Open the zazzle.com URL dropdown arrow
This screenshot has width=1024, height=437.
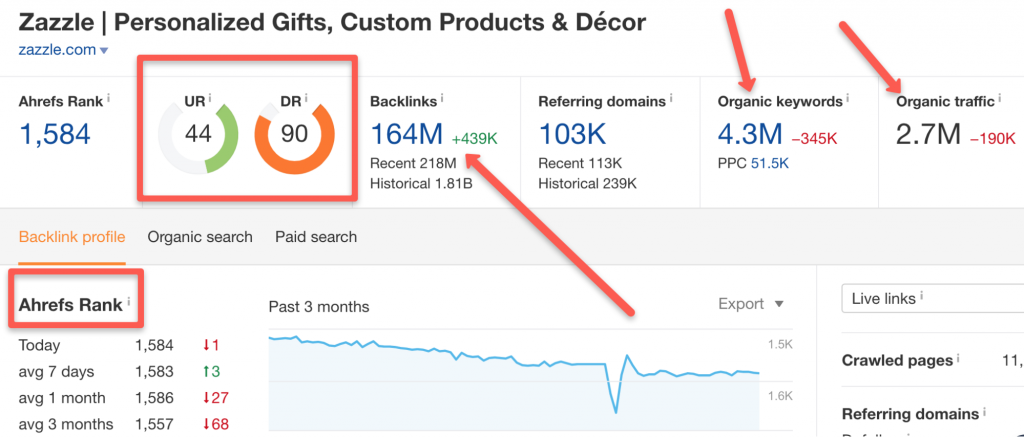[104, 51]
